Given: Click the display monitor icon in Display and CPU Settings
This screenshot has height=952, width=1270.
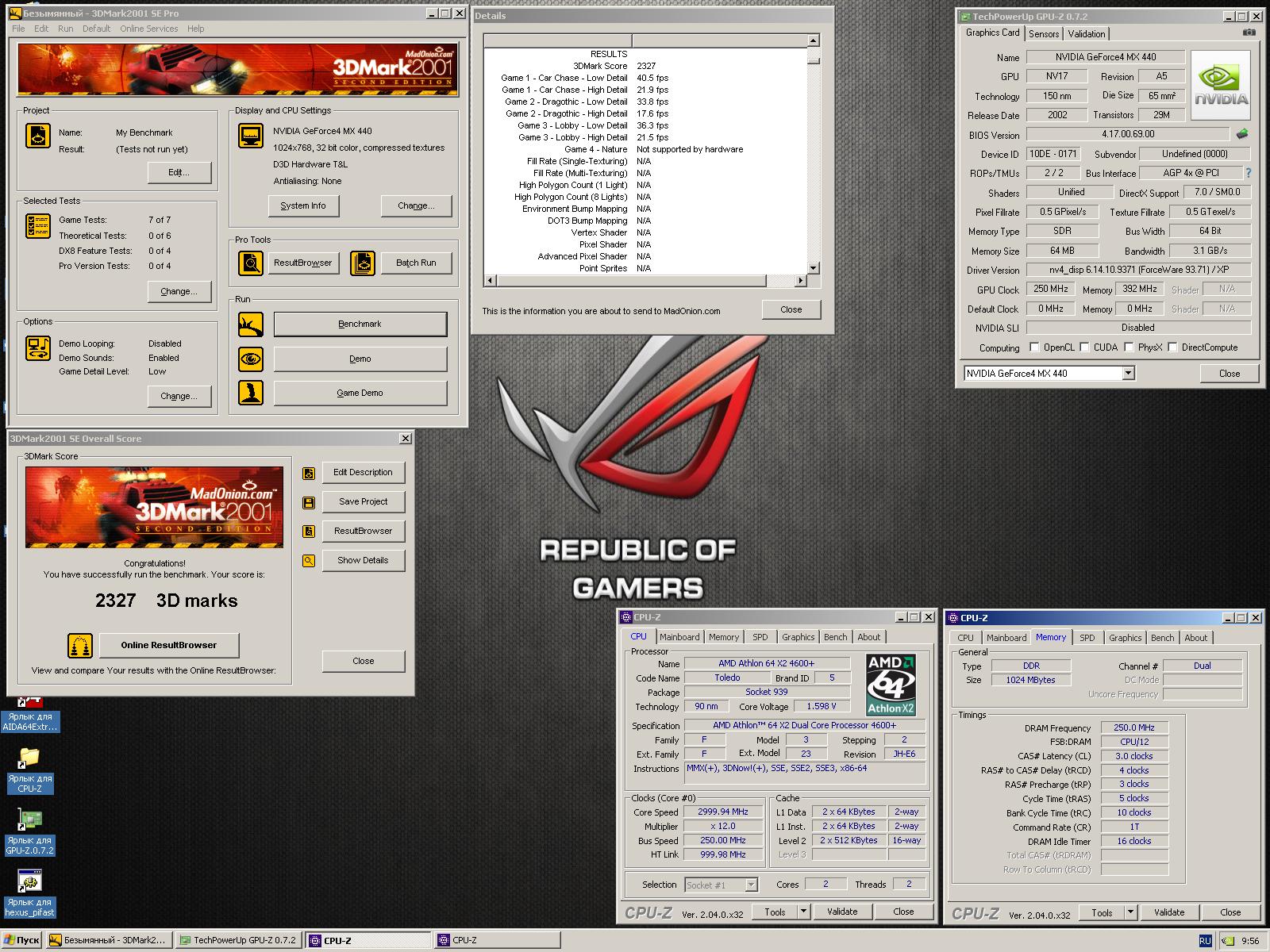Looking at the screenshot, I should 251,136.
